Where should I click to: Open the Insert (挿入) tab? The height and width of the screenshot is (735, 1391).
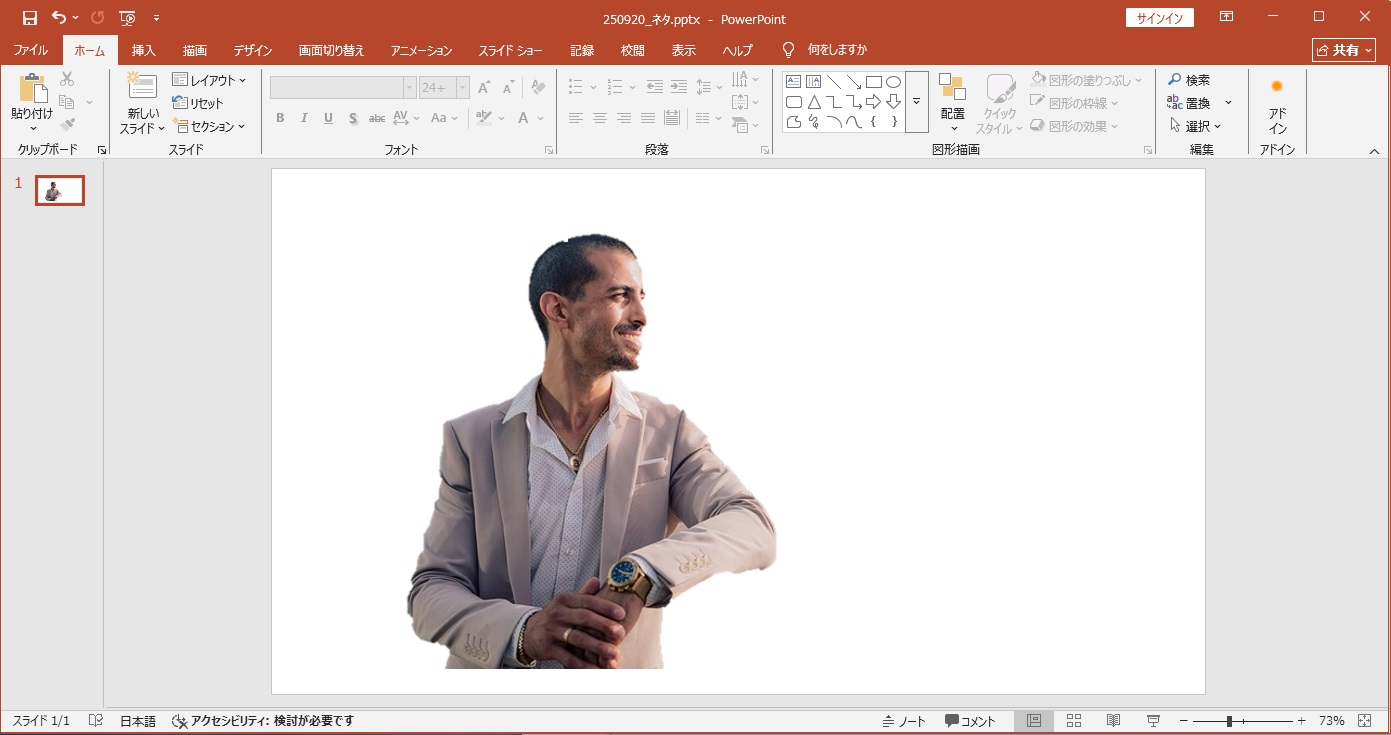point(143,50)
